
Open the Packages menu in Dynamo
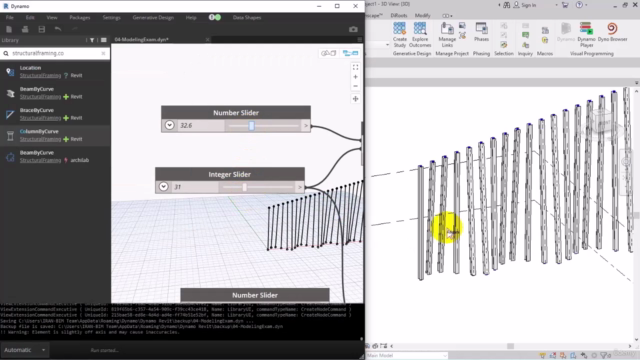click(80, 18)
